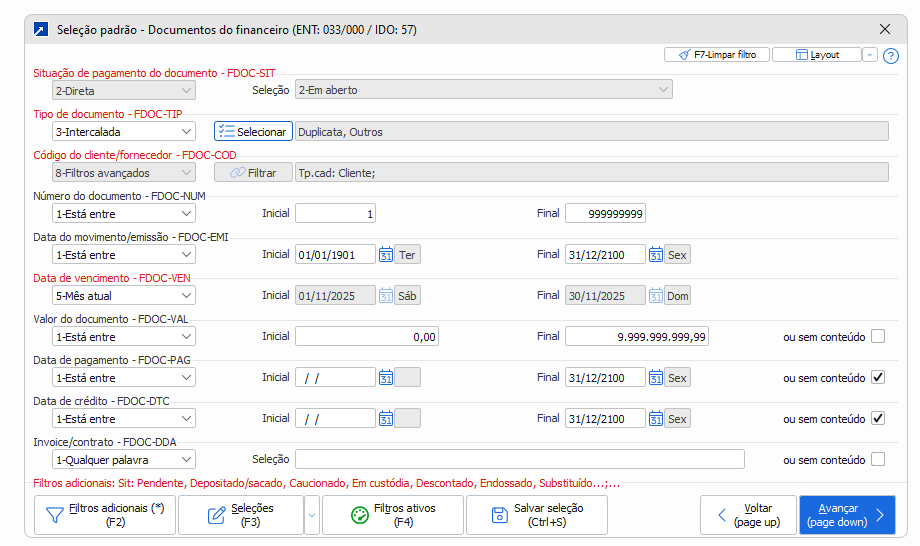This screenshot has height=546, width=920.
Task: Click F7-Limpar filtro to clear filters
Action: tap(716, 55)
